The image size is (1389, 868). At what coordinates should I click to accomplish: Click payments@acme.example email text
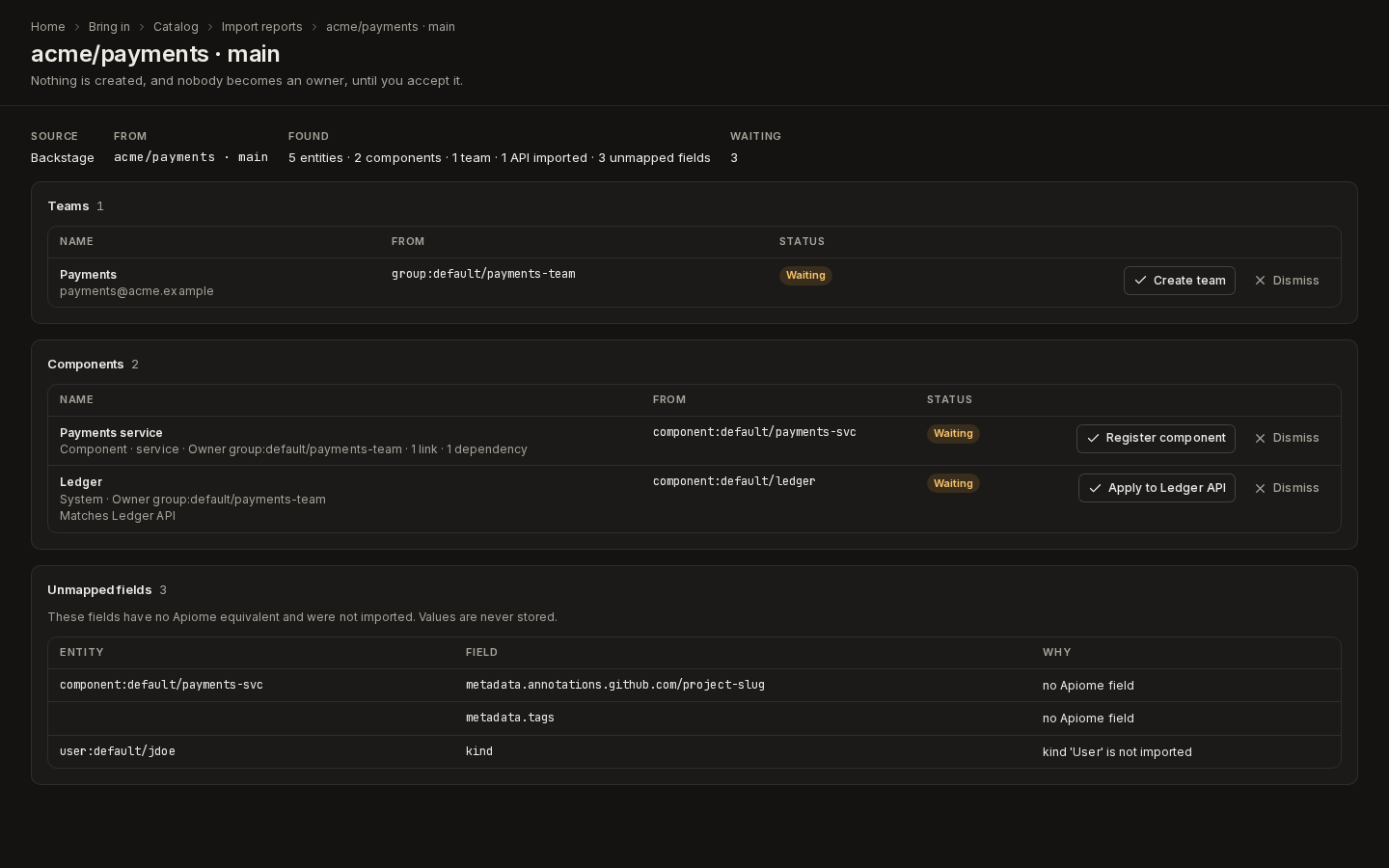137,291
